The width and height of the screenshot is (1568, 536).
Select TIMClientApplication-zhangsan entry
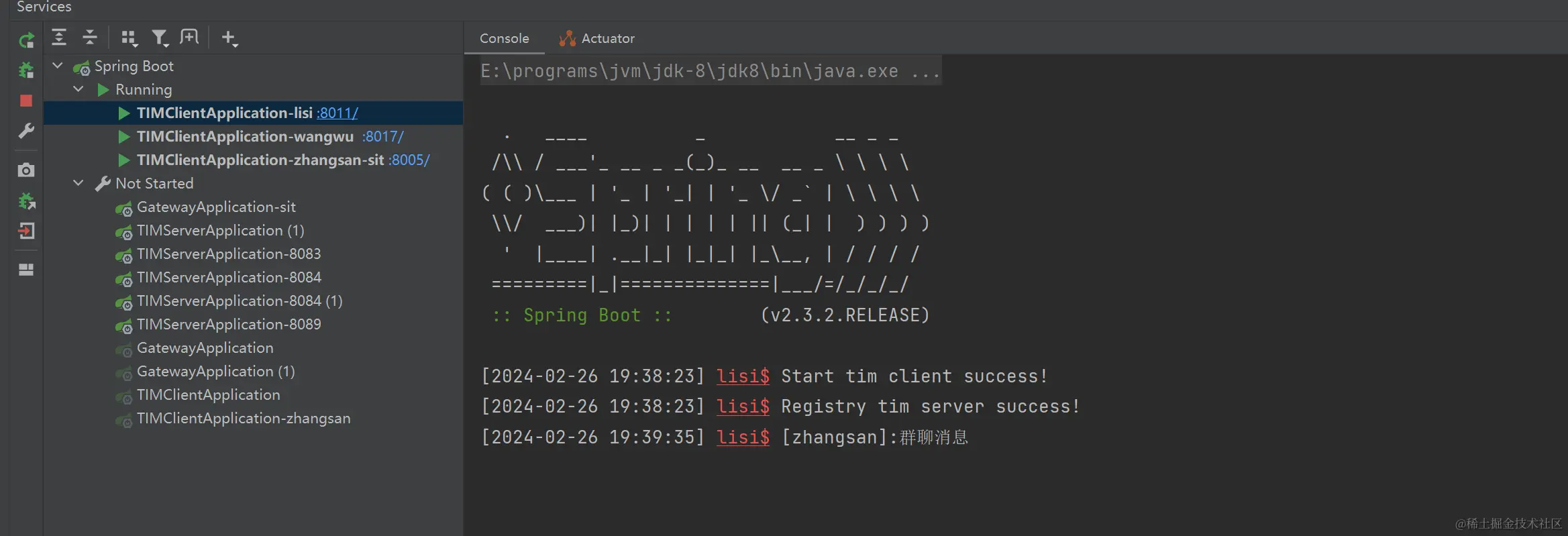[x=244, y=418]
